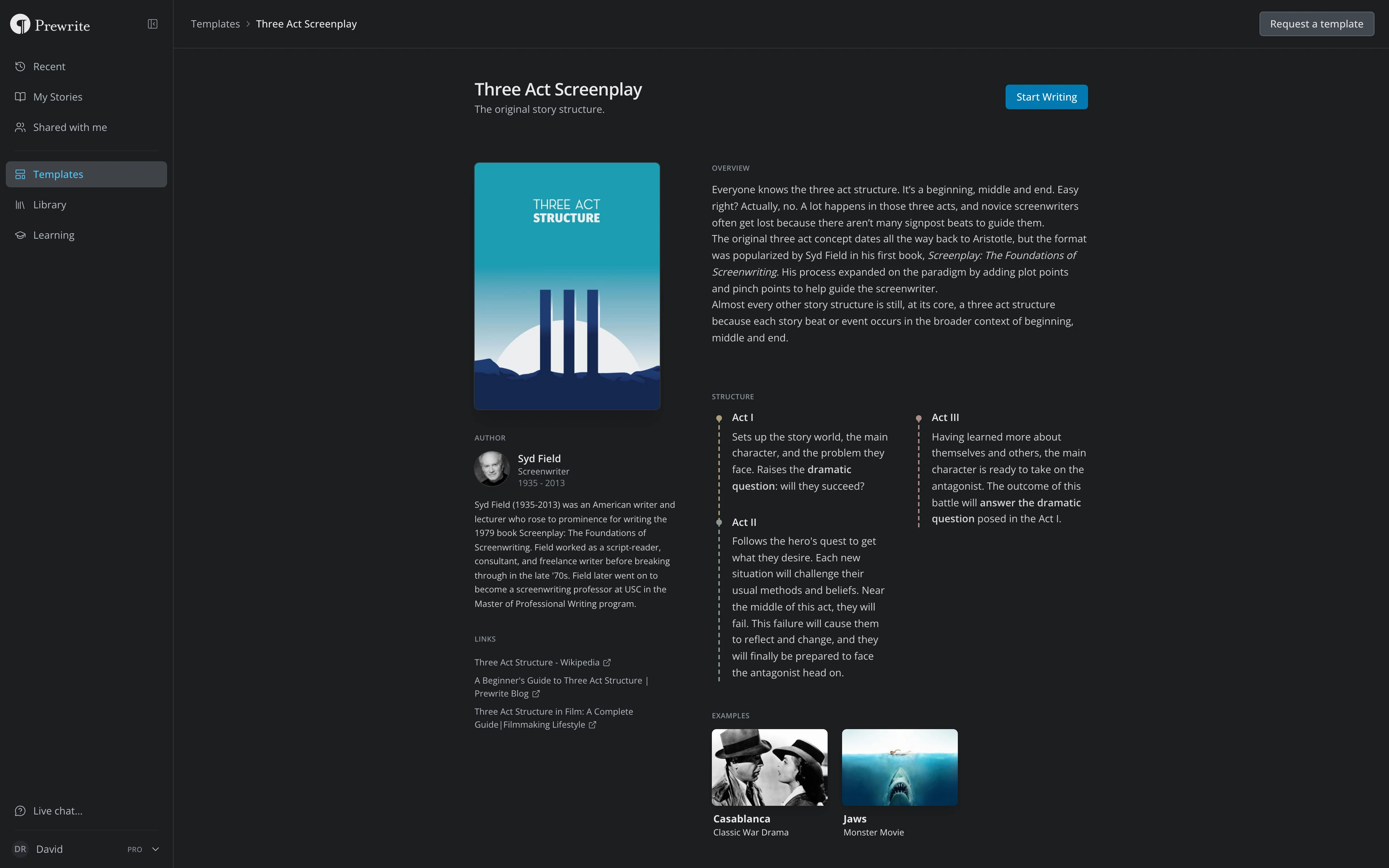Screen dimensions: 1389x868
Task: Open the Jaws example thumbnail
Action: point(899,767)
